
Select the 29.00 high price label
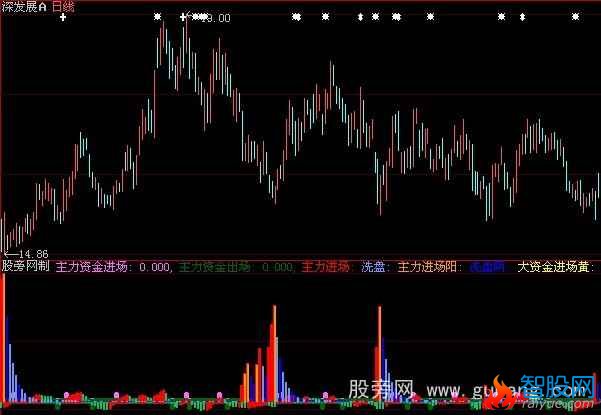pyautogui.click(x=217, y=18)
